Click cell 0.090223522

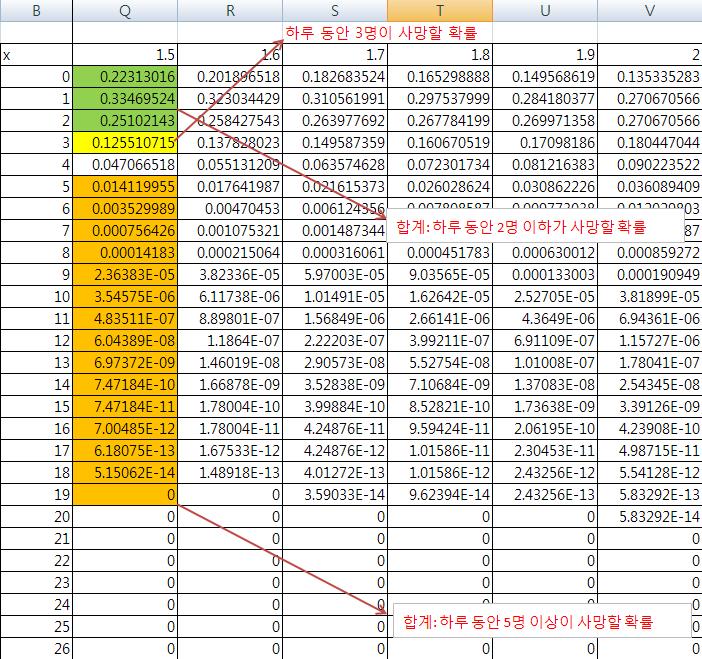pyautogui.click(x=650, y=165)
